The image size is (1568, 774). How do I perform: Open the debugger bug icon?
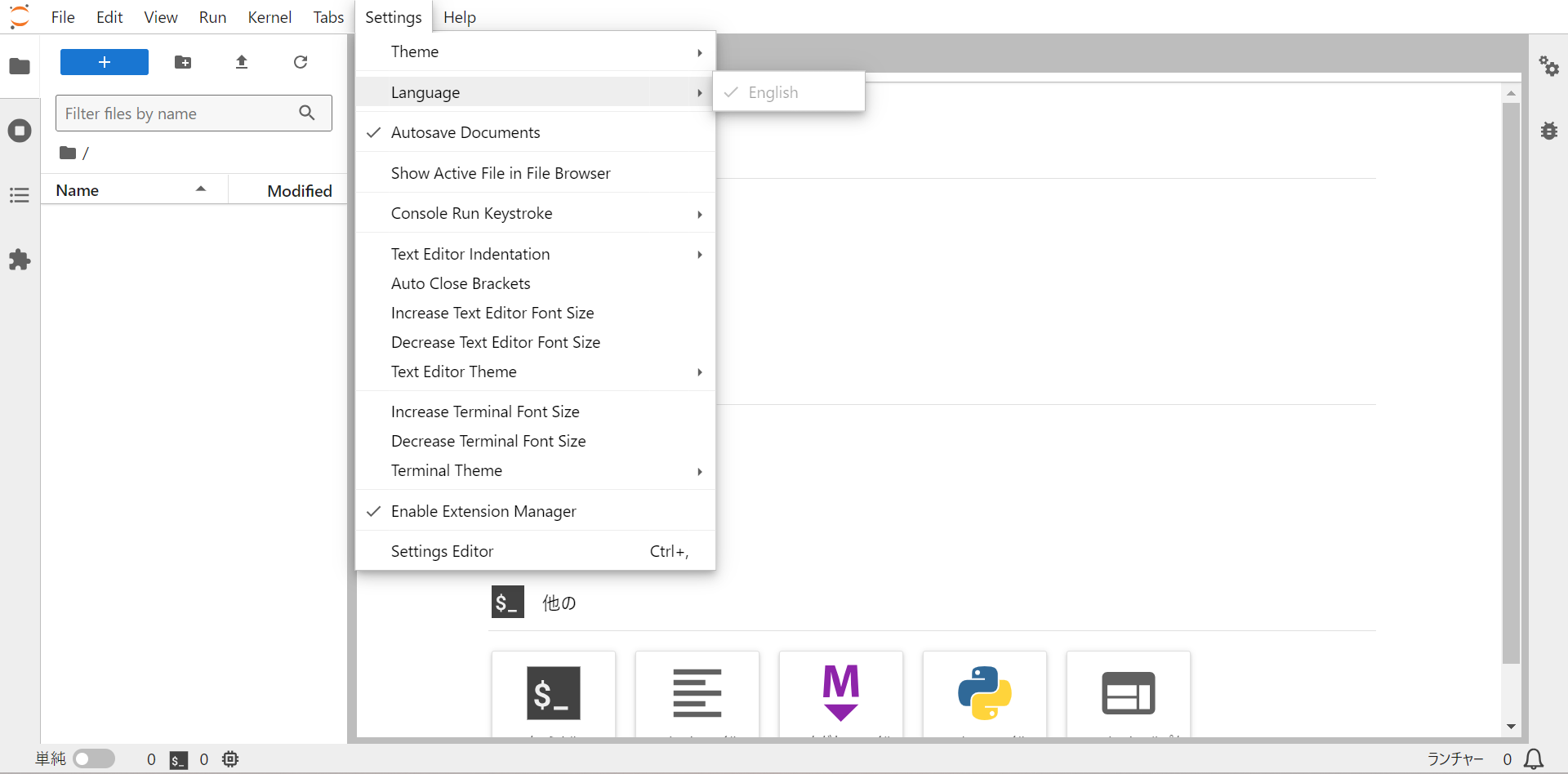pos(1548,131)
